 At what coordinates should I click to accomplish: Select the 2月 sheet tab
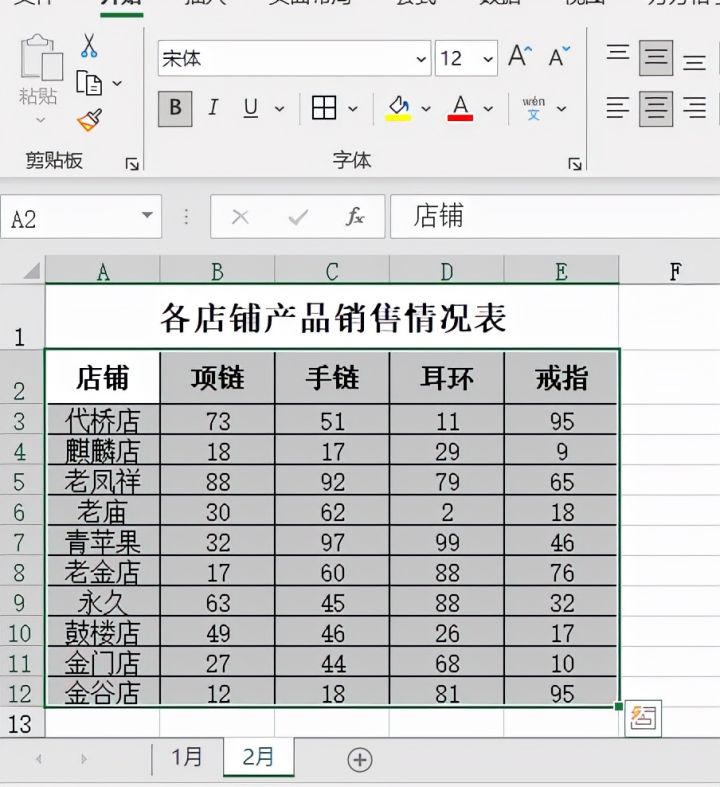point(258,757)
